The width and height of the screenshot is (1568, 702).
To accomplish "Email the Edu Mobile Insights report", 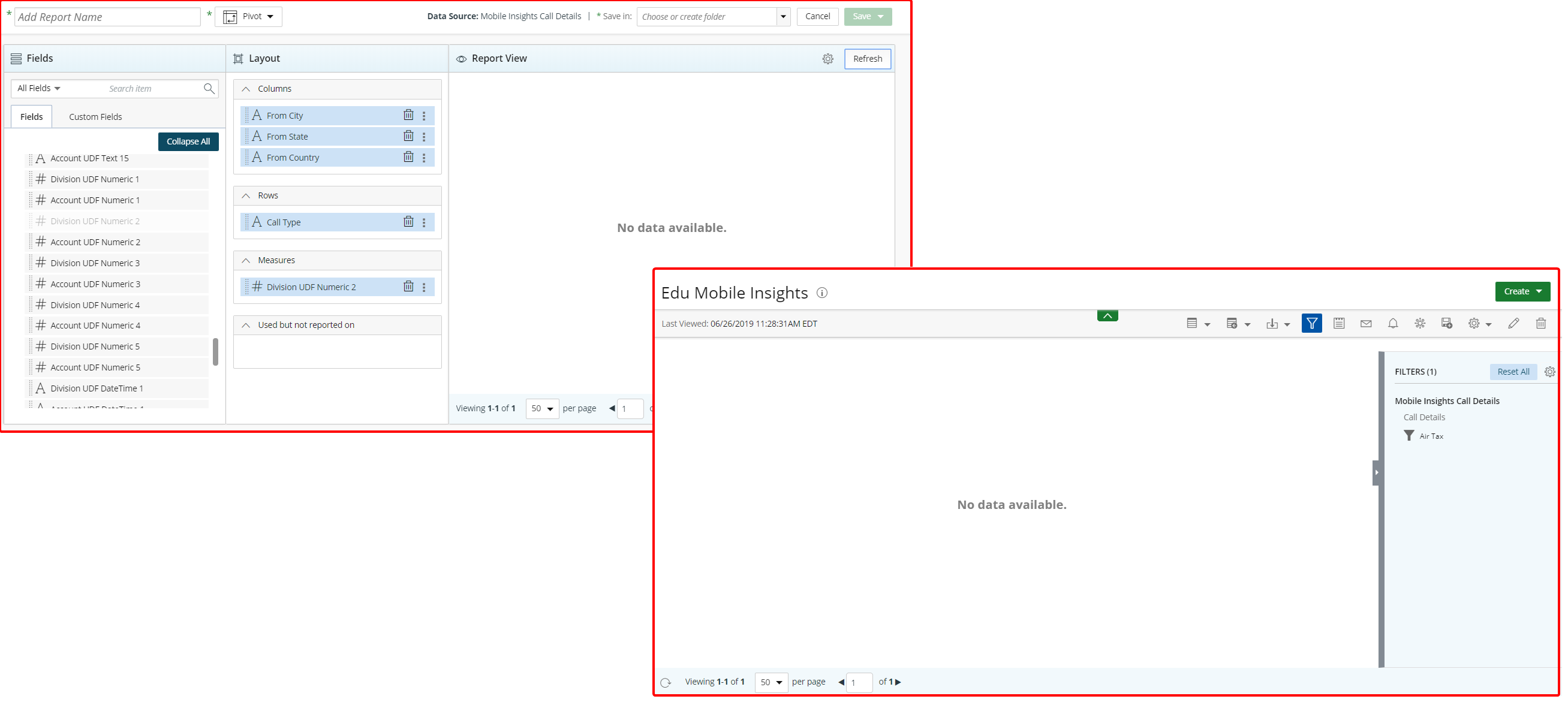I will pos(1366,323).
